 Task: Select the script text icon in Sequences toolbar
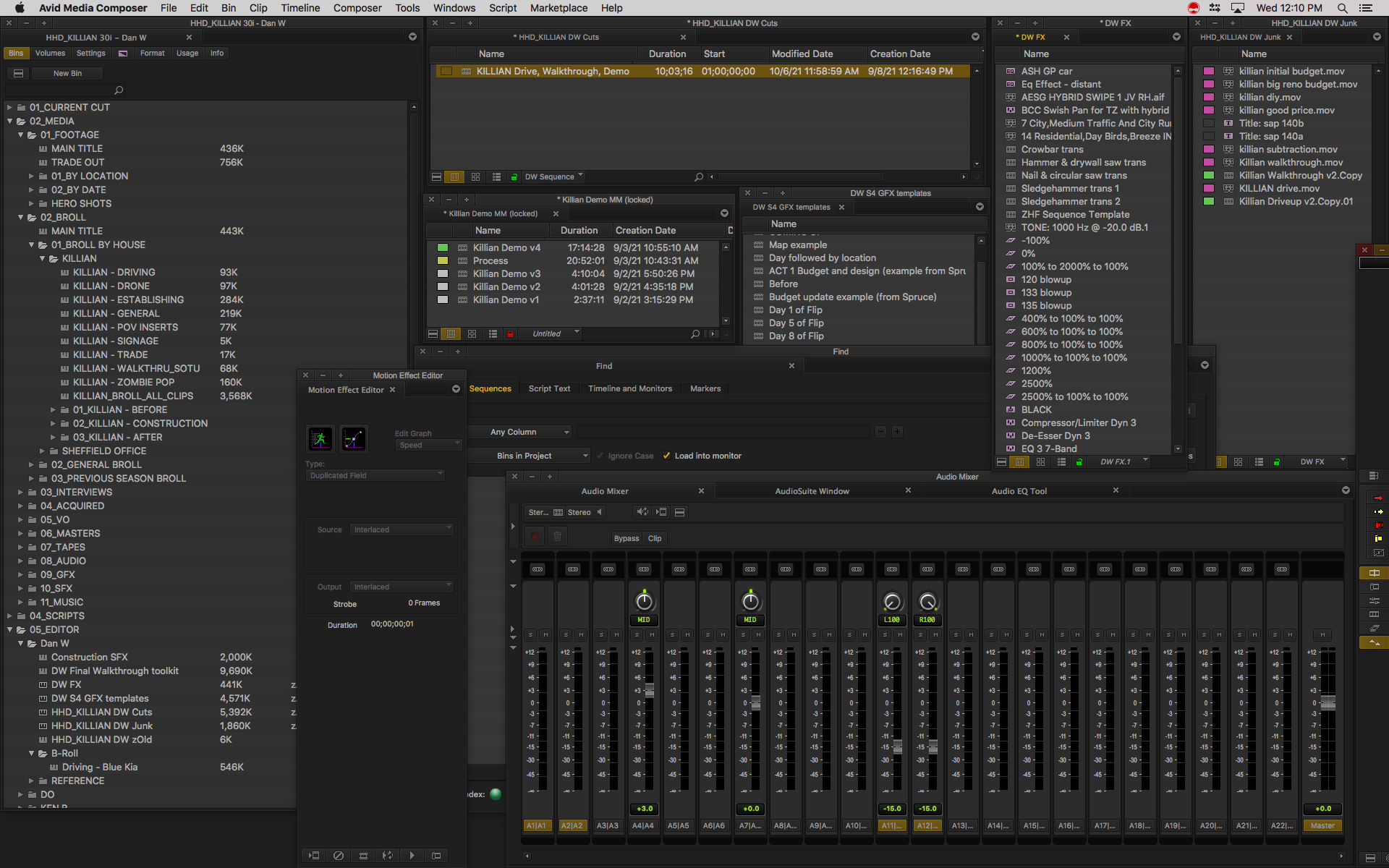pos(549,388)
